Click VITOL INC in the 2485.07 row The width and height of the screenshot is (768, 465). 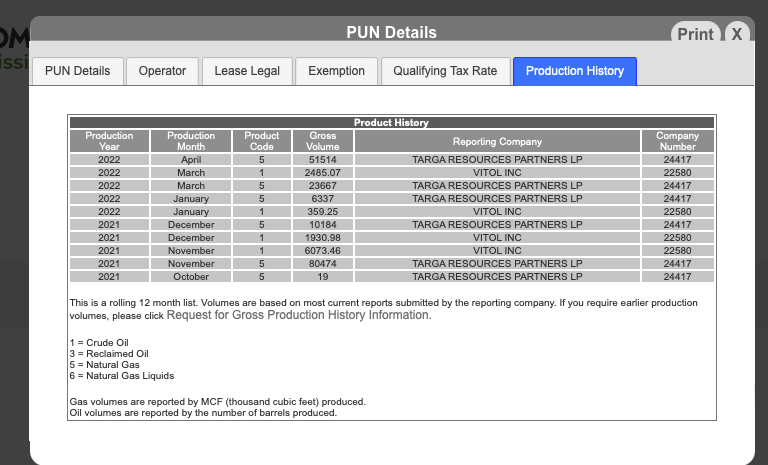coord(497,172)
